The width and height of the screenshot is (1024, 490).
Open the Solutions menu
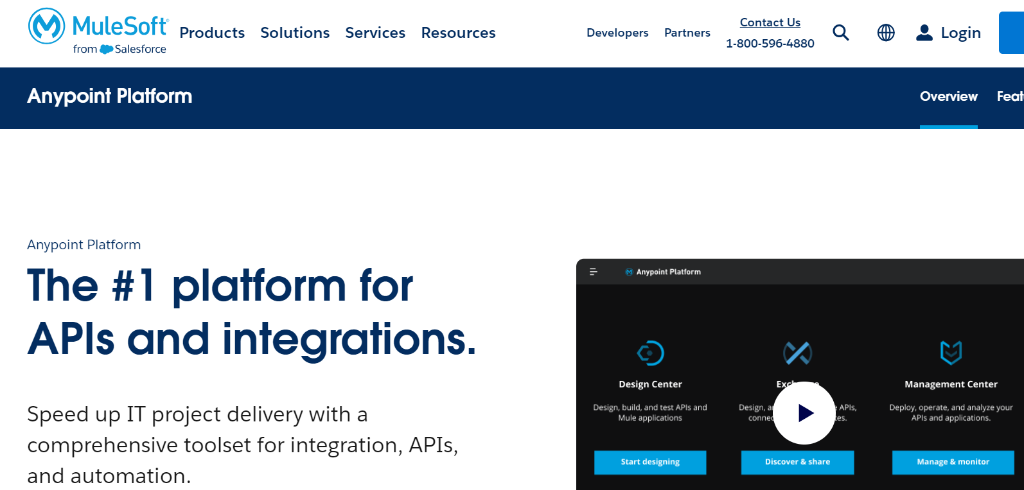[x=295, y=33]
